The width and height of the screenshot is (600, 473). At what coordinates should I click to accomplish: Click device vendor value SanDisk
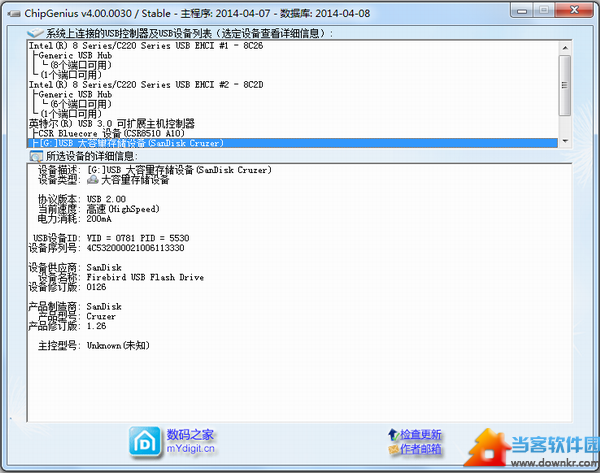(104, 267)
